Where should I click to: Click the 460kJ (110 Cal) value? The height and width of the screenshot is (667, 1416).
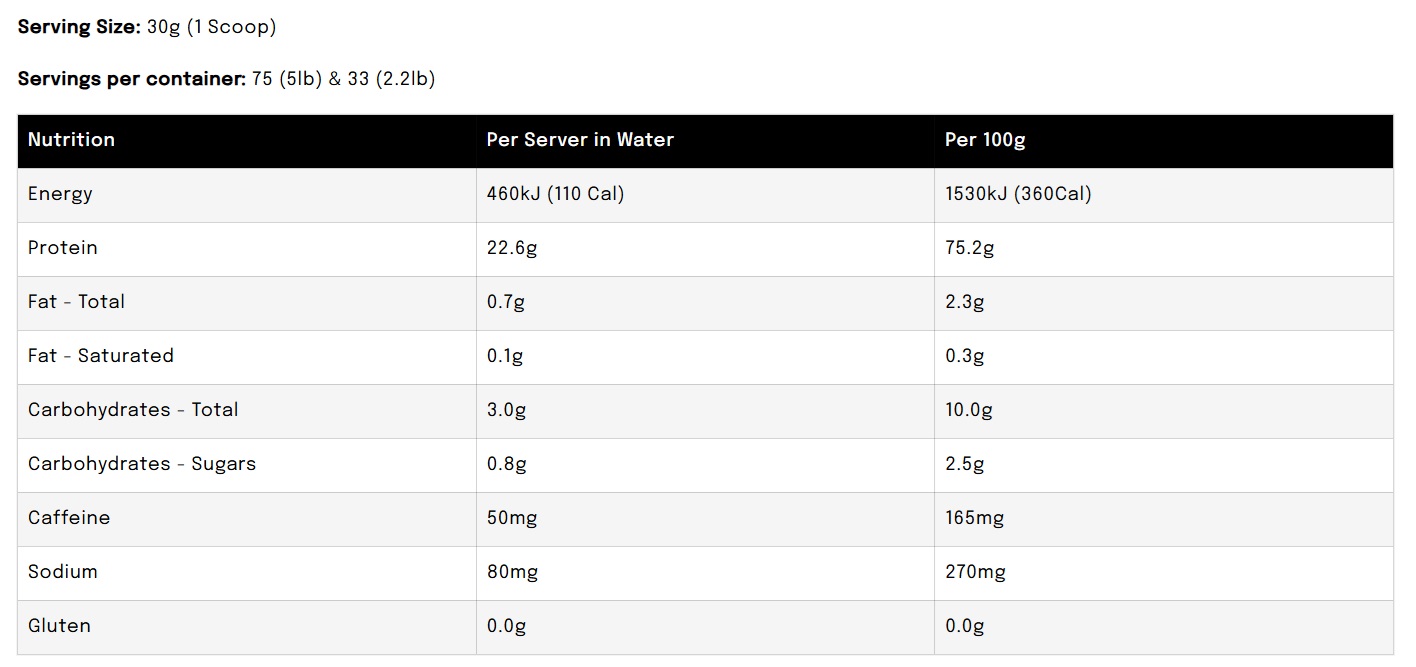tap(555, 194)
